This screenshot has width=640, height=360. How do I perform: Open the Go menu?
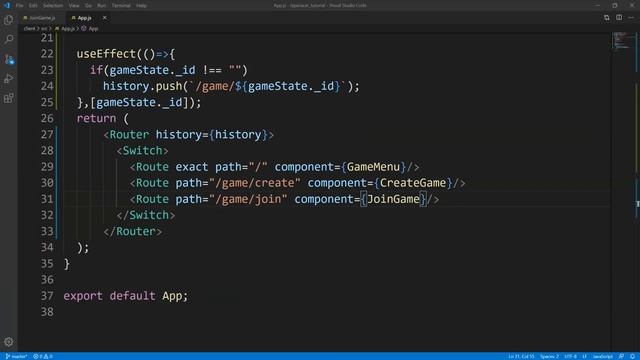coord(88,6)
